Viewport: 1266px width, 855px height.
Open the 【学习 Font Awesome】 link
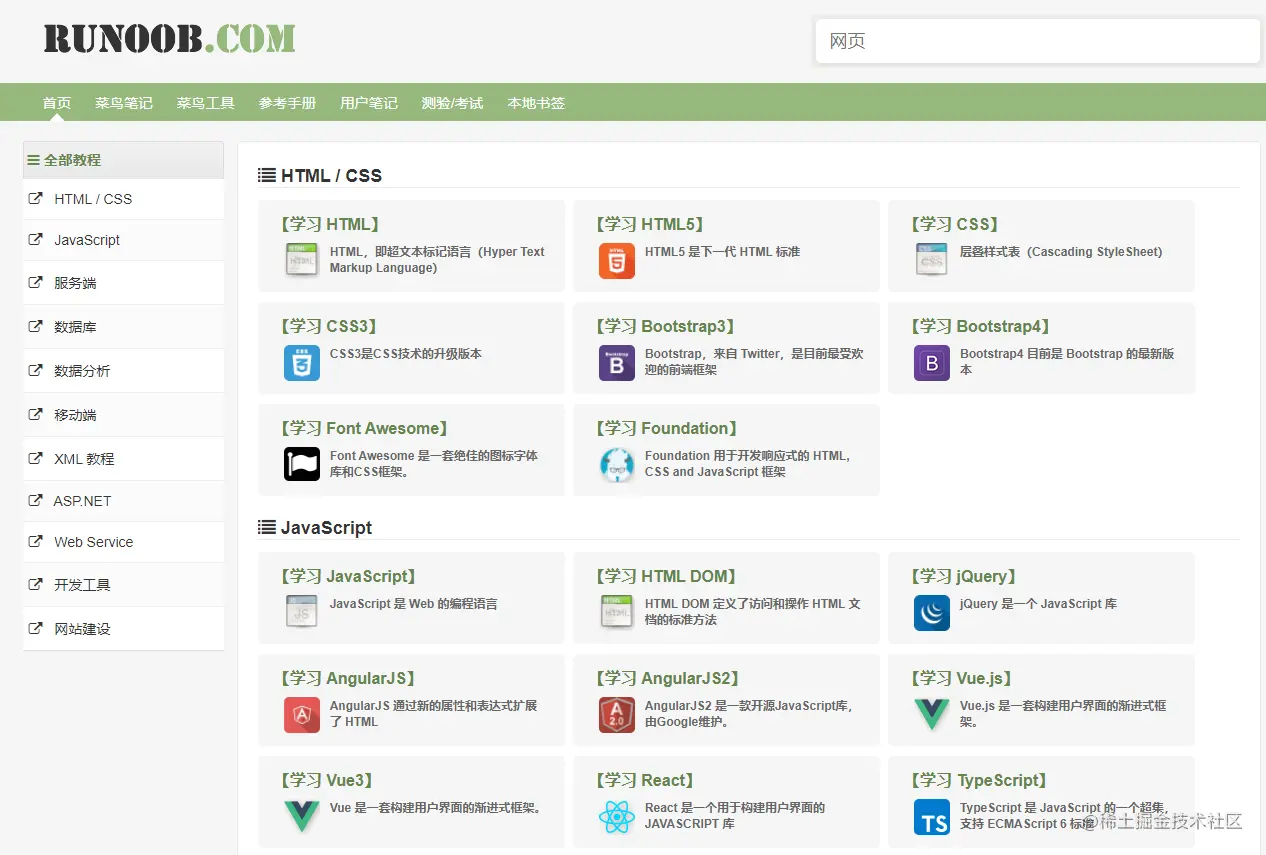pos(364,428)
